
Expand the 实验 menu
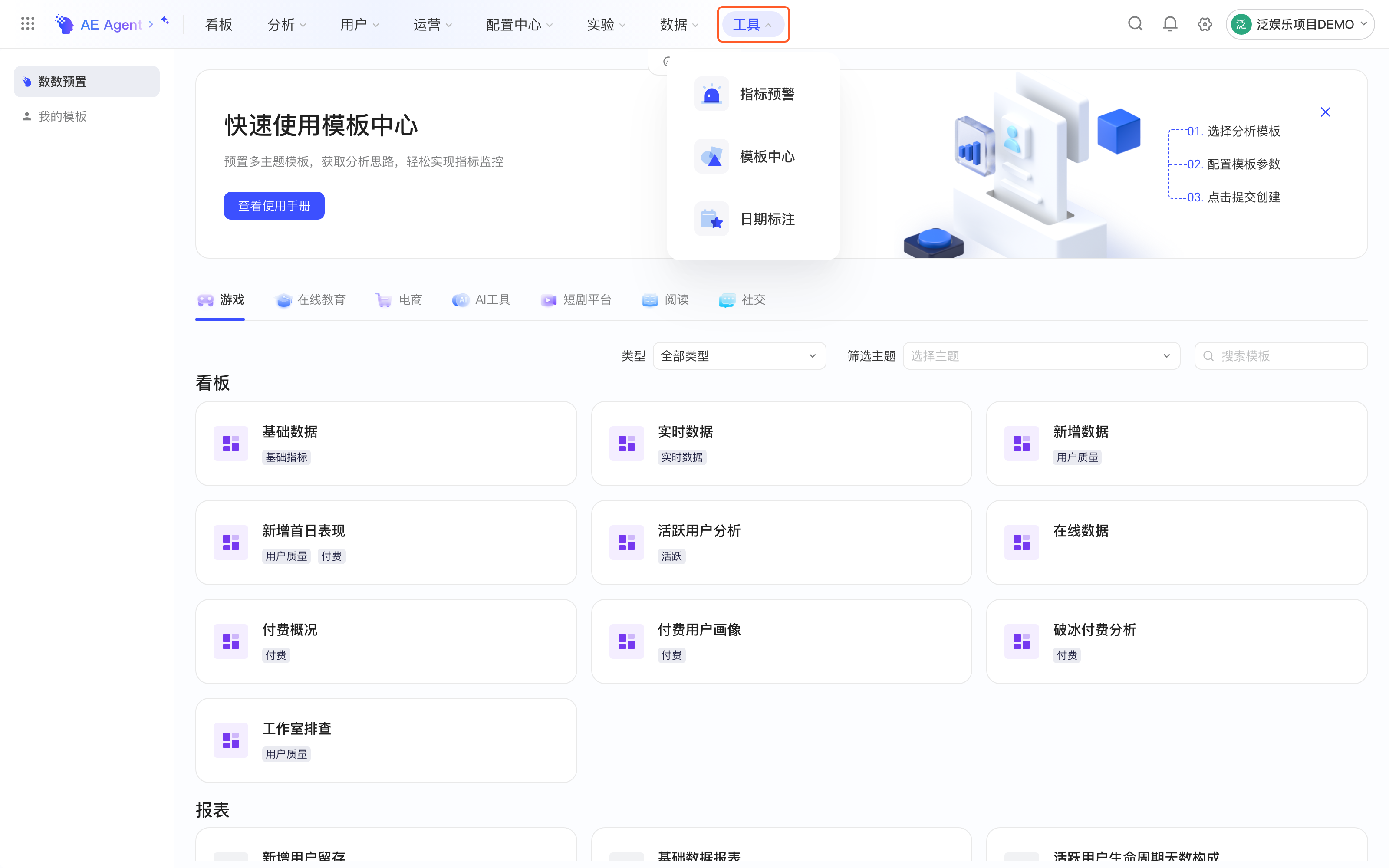(x=606, y=25)
